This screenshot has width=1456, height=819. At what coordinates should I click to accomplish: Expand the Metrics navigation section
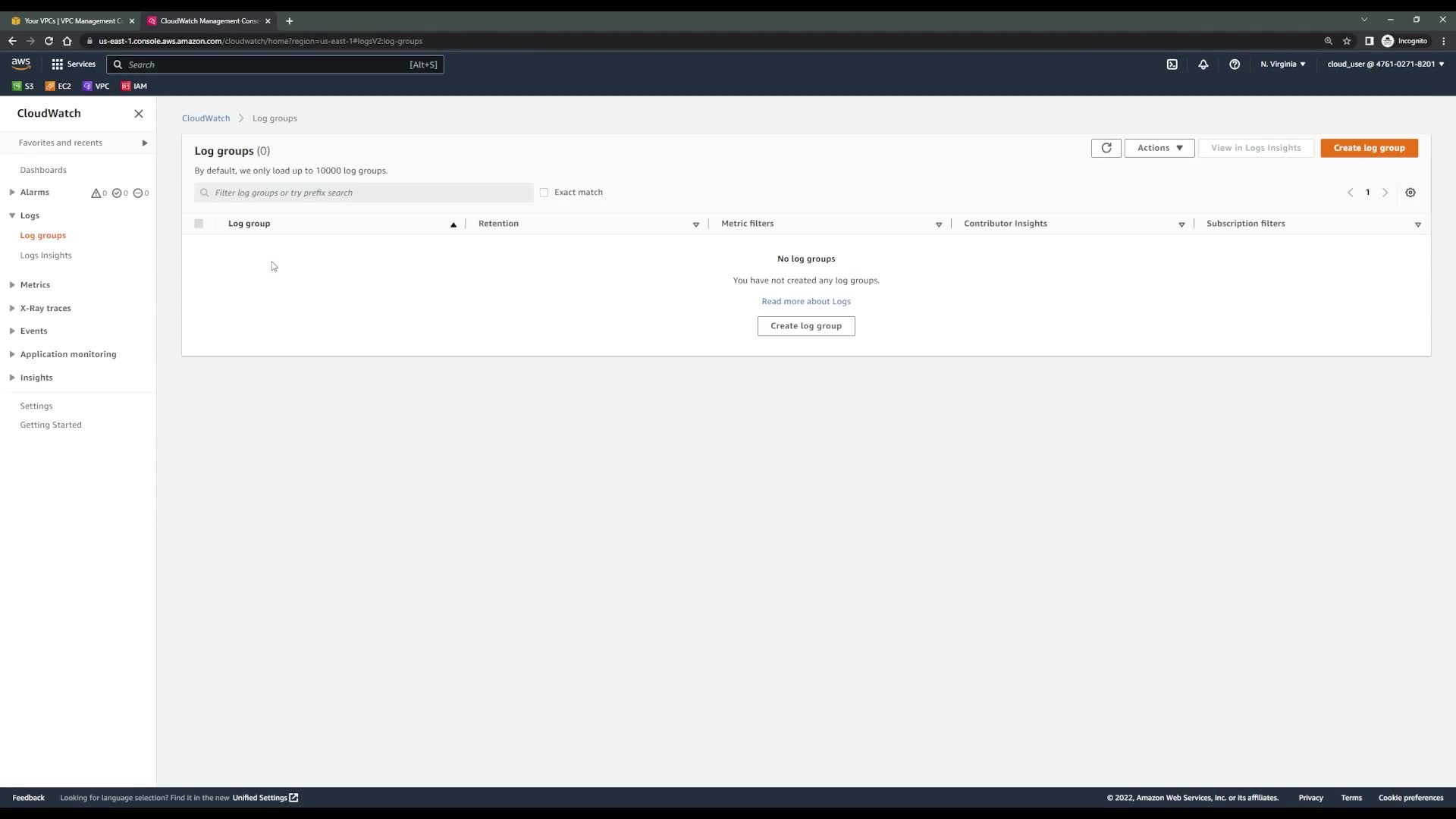tap(35, 285)
